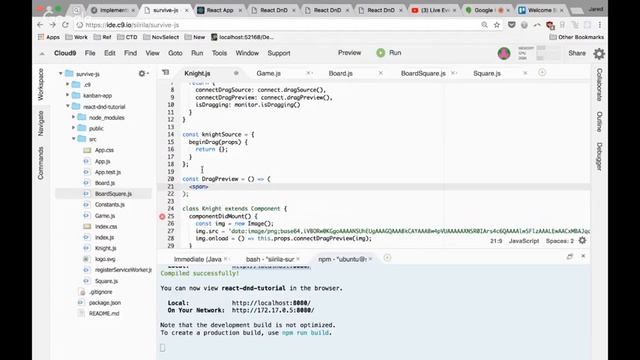Open the Debugger side panel
This screenshot has width=640, height=360.
tap(599, 156)
